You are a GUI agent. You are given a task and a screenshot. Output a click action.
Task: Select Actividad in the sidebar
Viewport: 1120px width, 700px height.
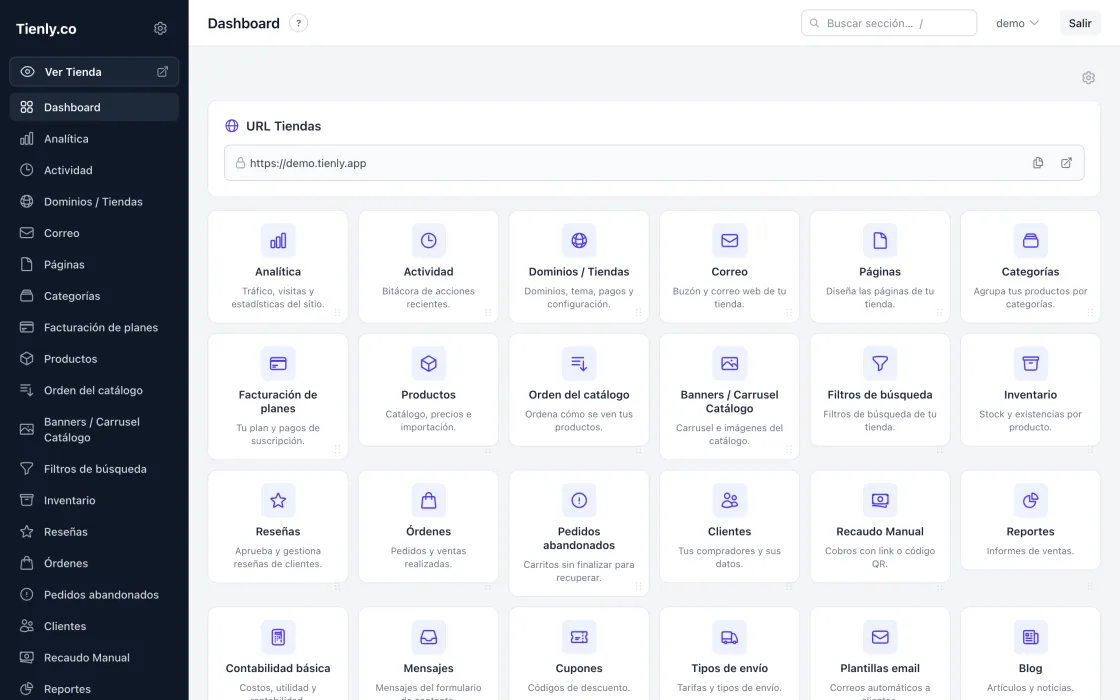click(x=94, y=170)
